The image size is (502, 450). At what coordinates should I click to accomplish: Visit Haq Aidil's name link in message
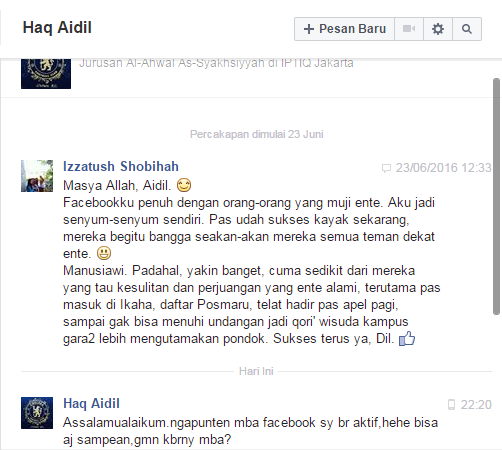point(91,403)
